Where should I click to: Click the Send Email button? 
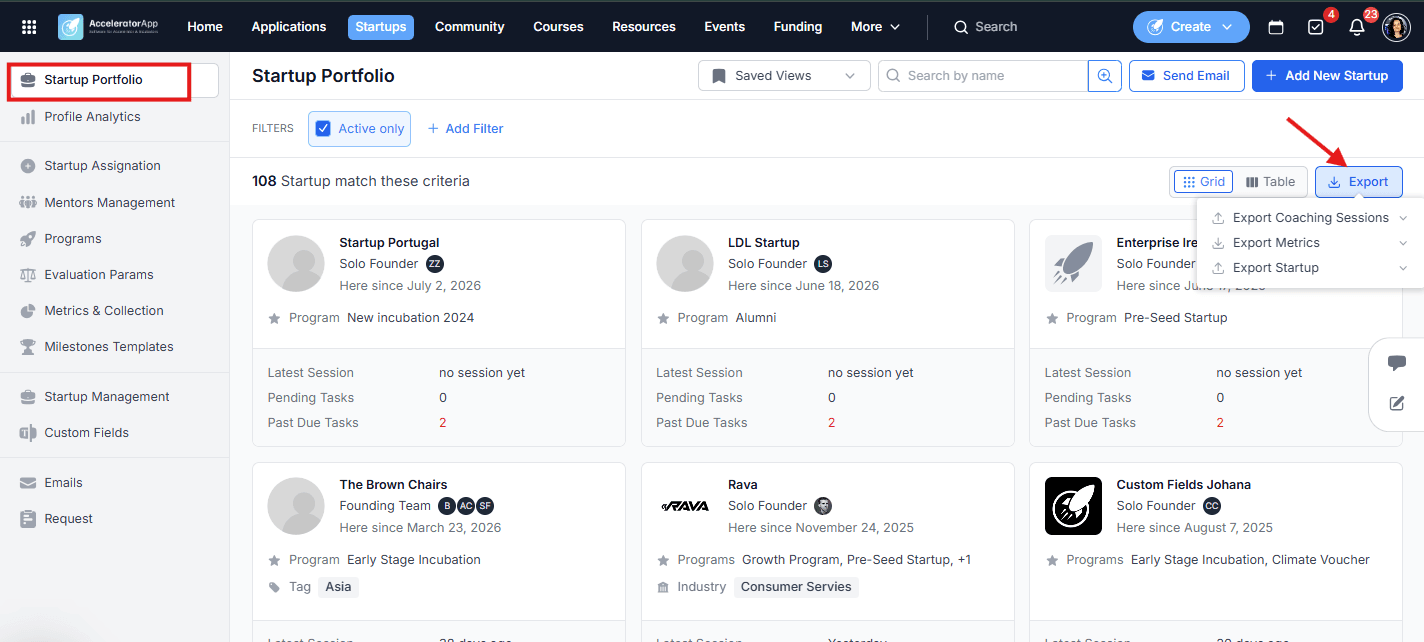pos(1186,76)
